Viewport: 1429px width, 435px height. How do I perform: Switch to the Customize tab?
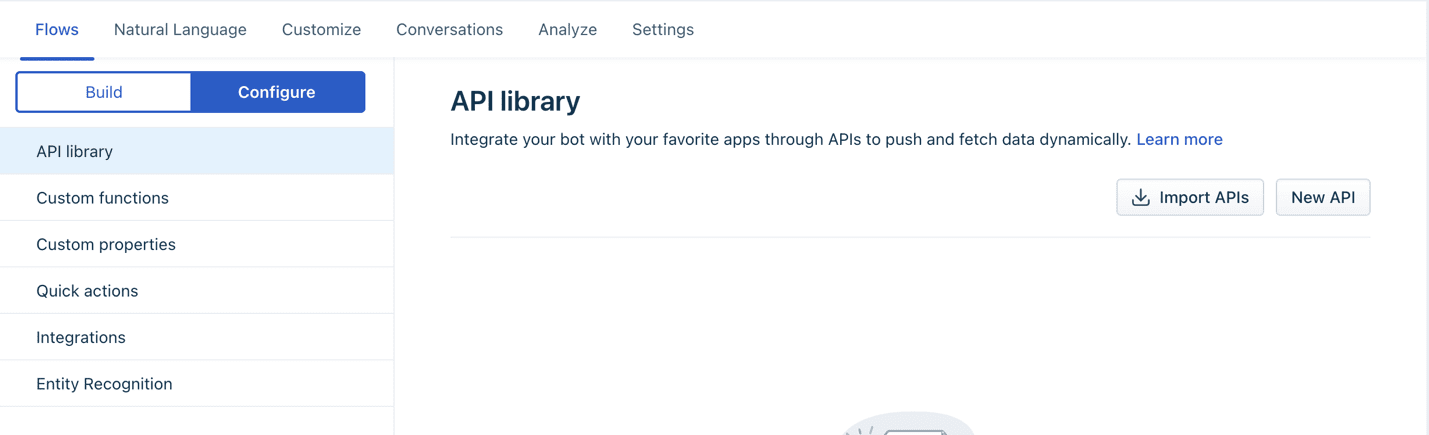(x=321, y=30)
